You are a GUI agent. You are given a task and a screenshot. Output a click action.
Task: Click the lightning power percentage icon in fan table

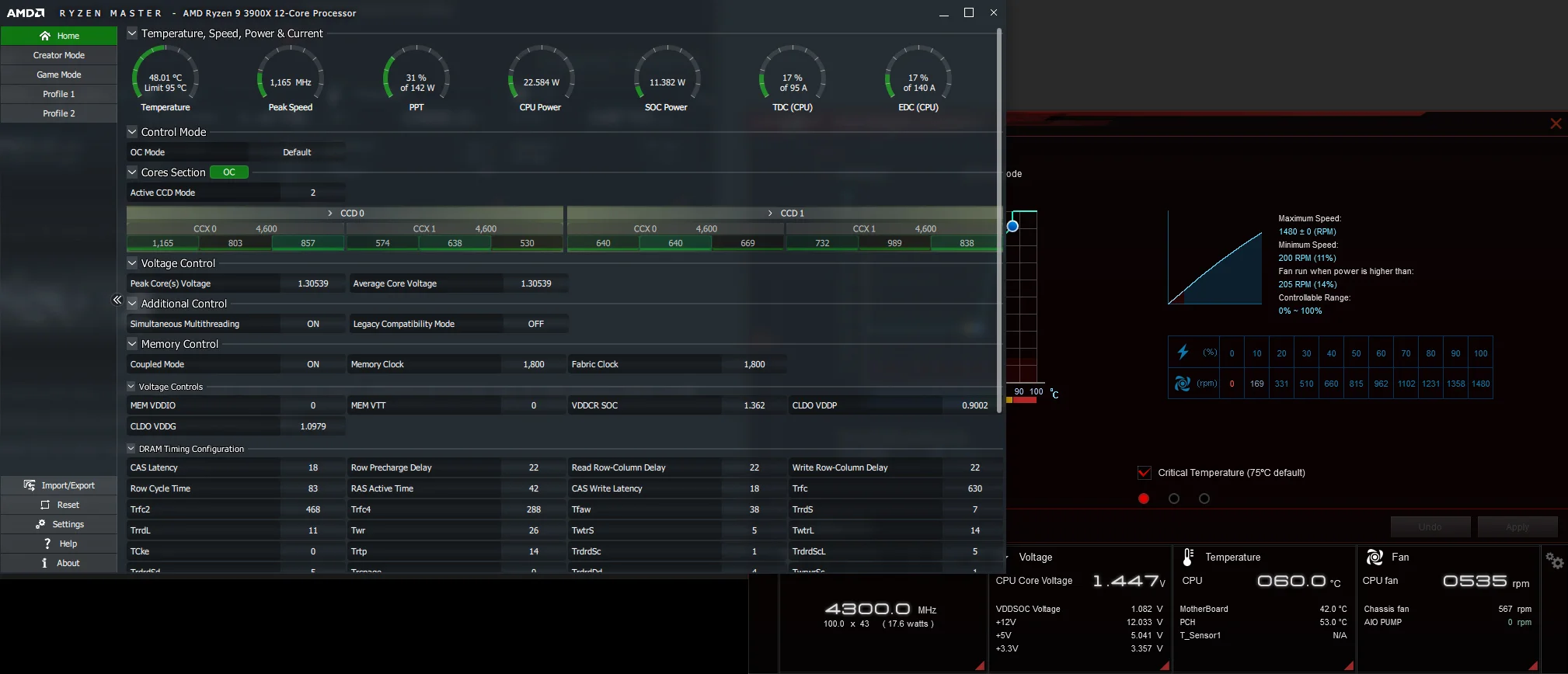[1183, 353]
